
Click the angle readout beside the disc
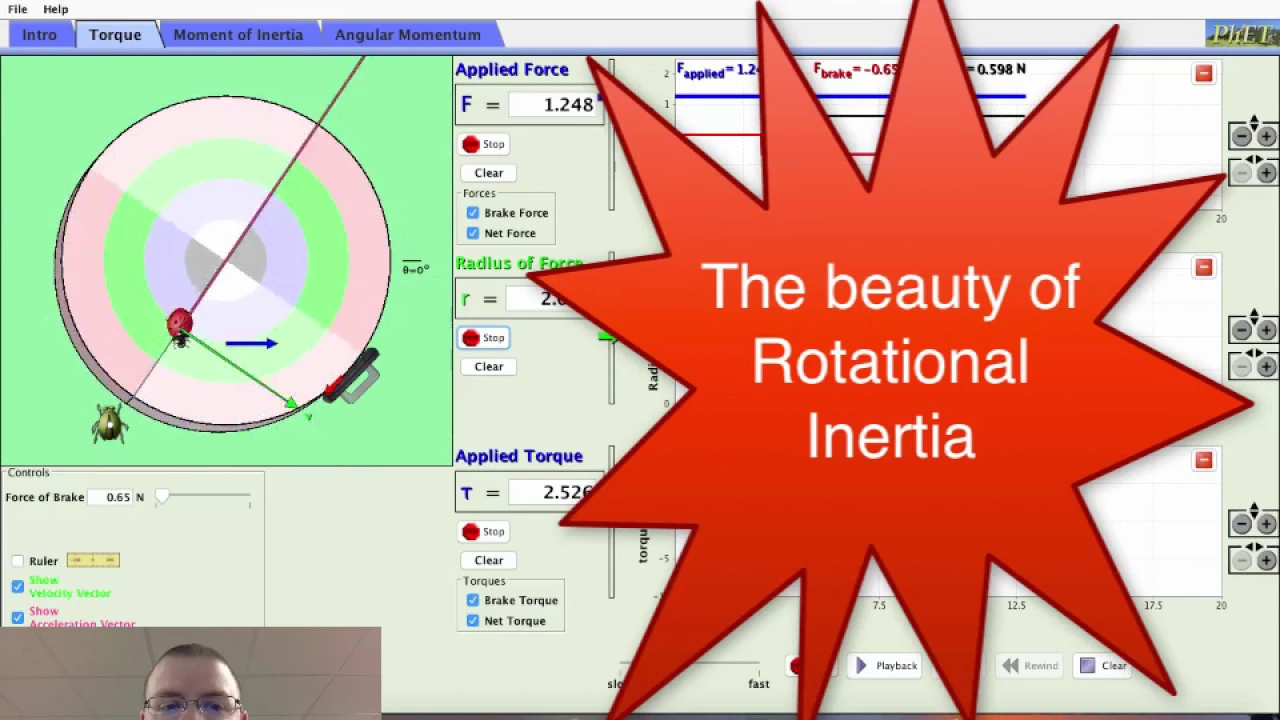click(x=416, y=269)
